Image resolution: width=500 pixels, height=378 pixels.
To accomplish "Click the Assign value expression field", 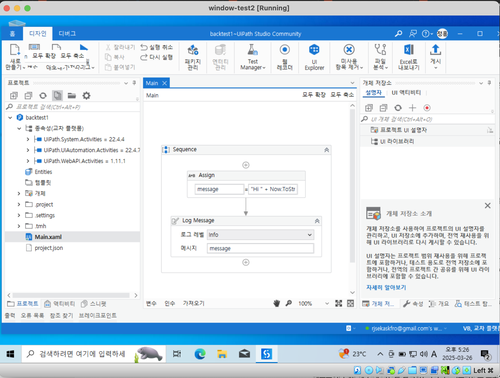I will pos(273,189).
